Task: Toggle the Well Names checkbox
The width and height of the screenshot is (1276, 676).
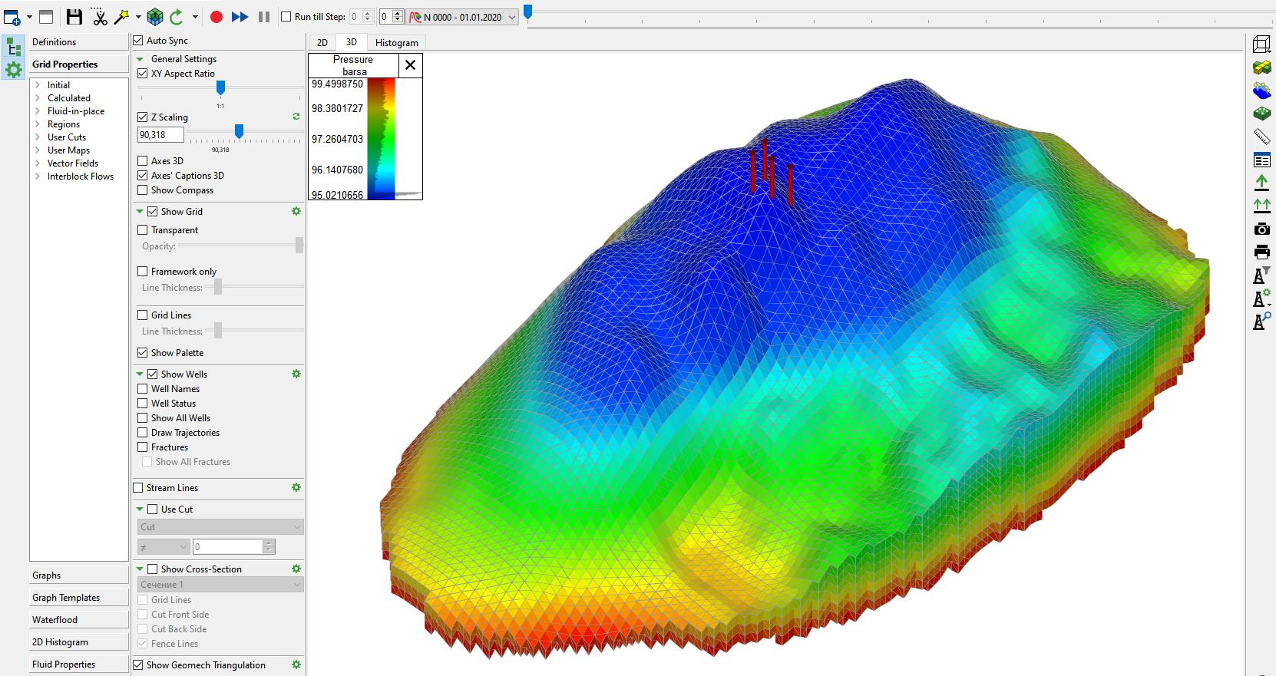Action: click(x=142, y=389)
